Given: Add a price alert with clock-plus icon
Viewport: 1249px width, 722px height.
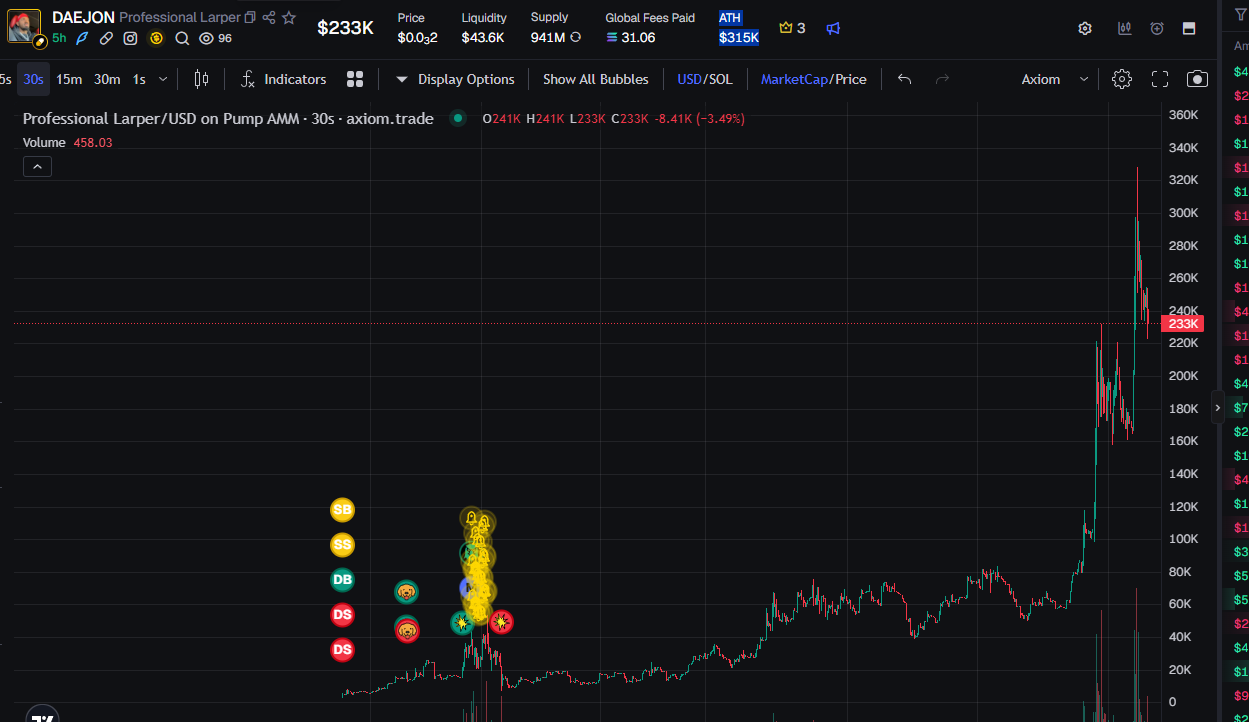Looking at the screenshot, I should [1157, 28].
